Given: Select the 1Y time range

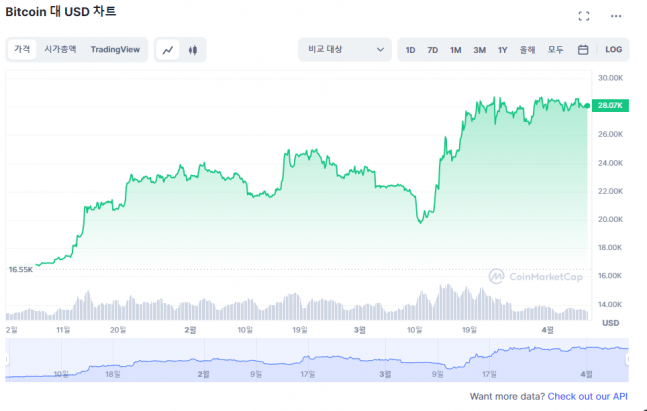Looking at the screenshot, I should 502,49.
